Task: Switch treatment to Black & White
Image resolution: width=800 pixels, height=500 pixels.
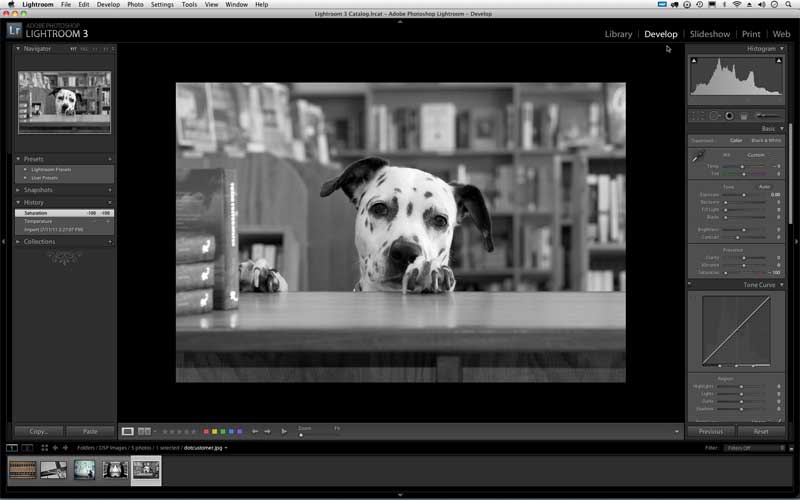Action: point(767,141)
